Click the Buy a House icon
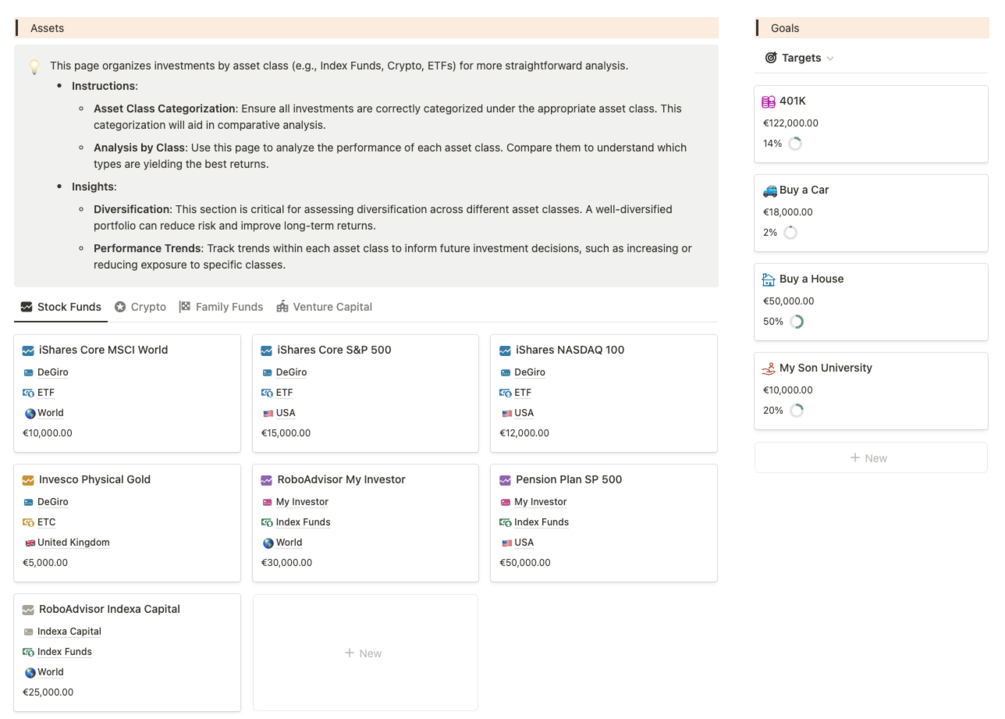Image resolution: width=1005 pixels, height=719 pixels. pos(769,279)
